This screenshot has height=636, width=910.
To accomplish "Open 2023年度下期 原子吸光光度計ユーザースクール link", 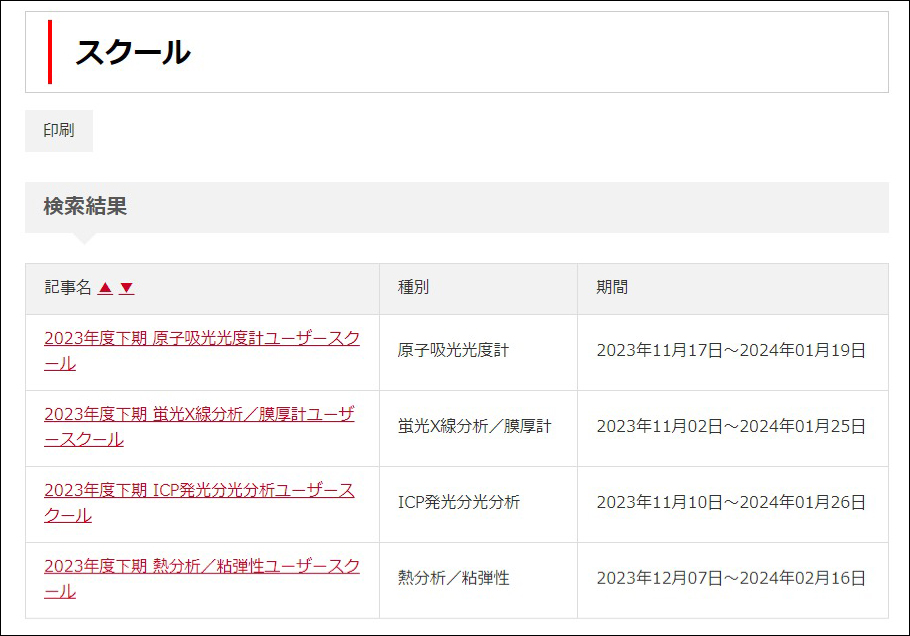I will tap(201, 351).
